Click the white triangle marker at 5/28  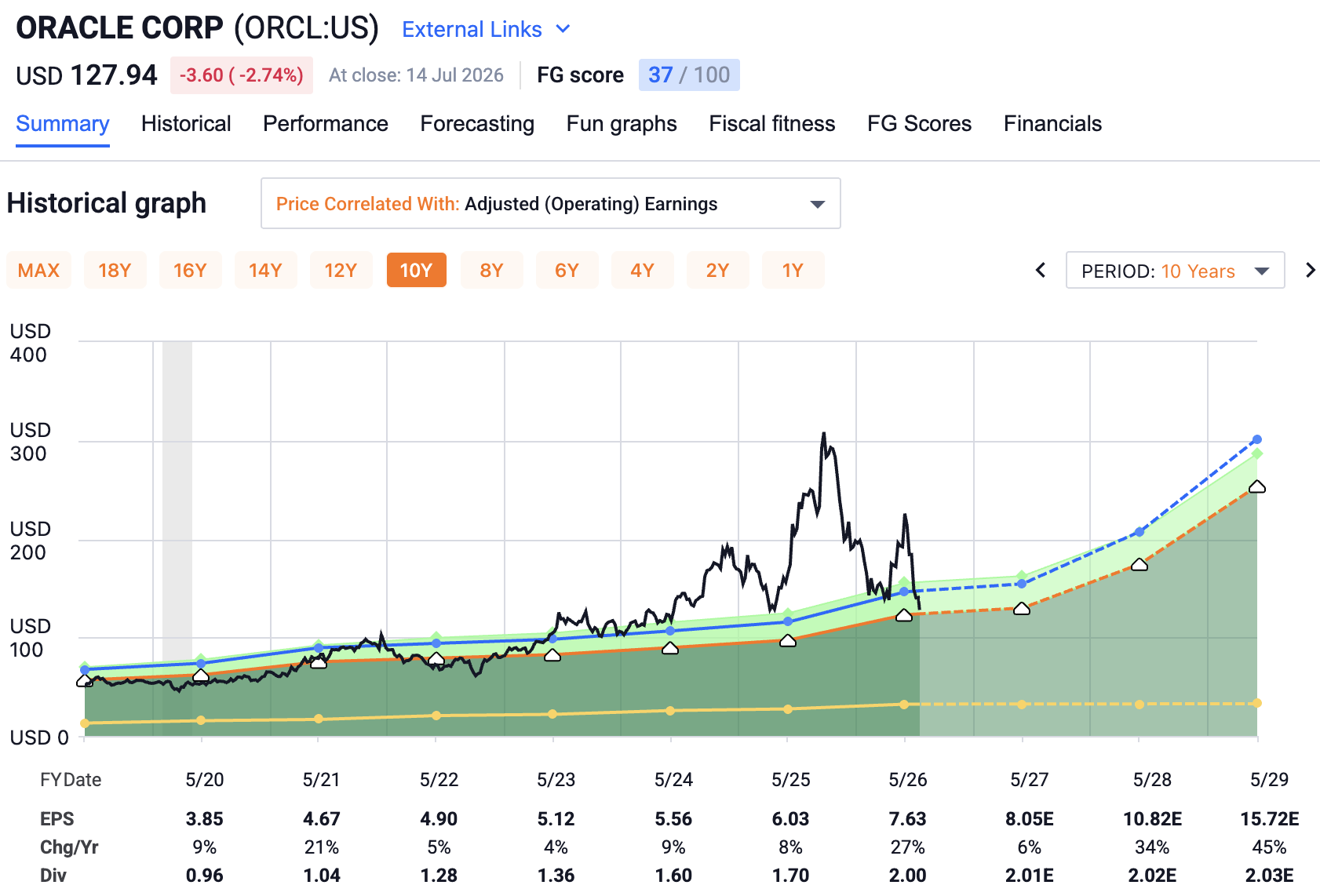pos(1140,564)
